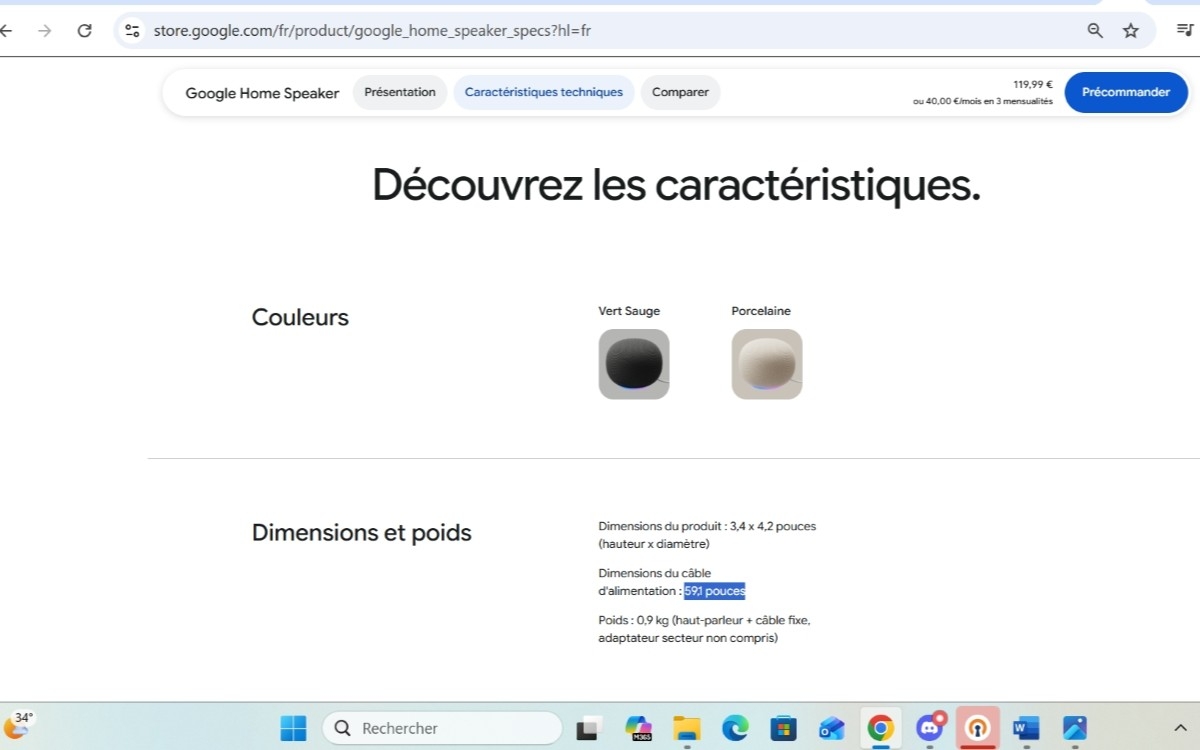Go back to previous page
This screenshot has height=750, width=1200.
7,31
